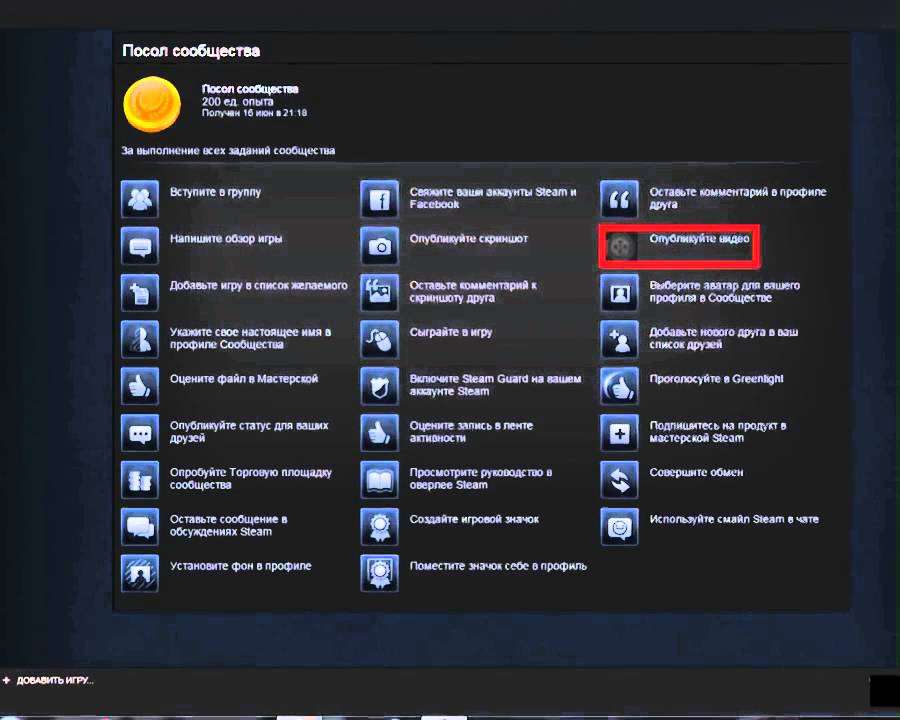Viewport: 900px width, 720px height.
Task: Click the avatar selection icon
Action: pyautogui.click(x=619, y=292)
